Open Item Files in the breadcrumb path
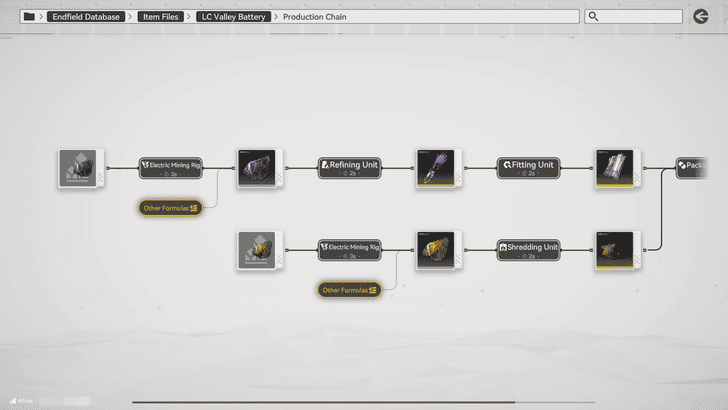 (x=160, y=17)
